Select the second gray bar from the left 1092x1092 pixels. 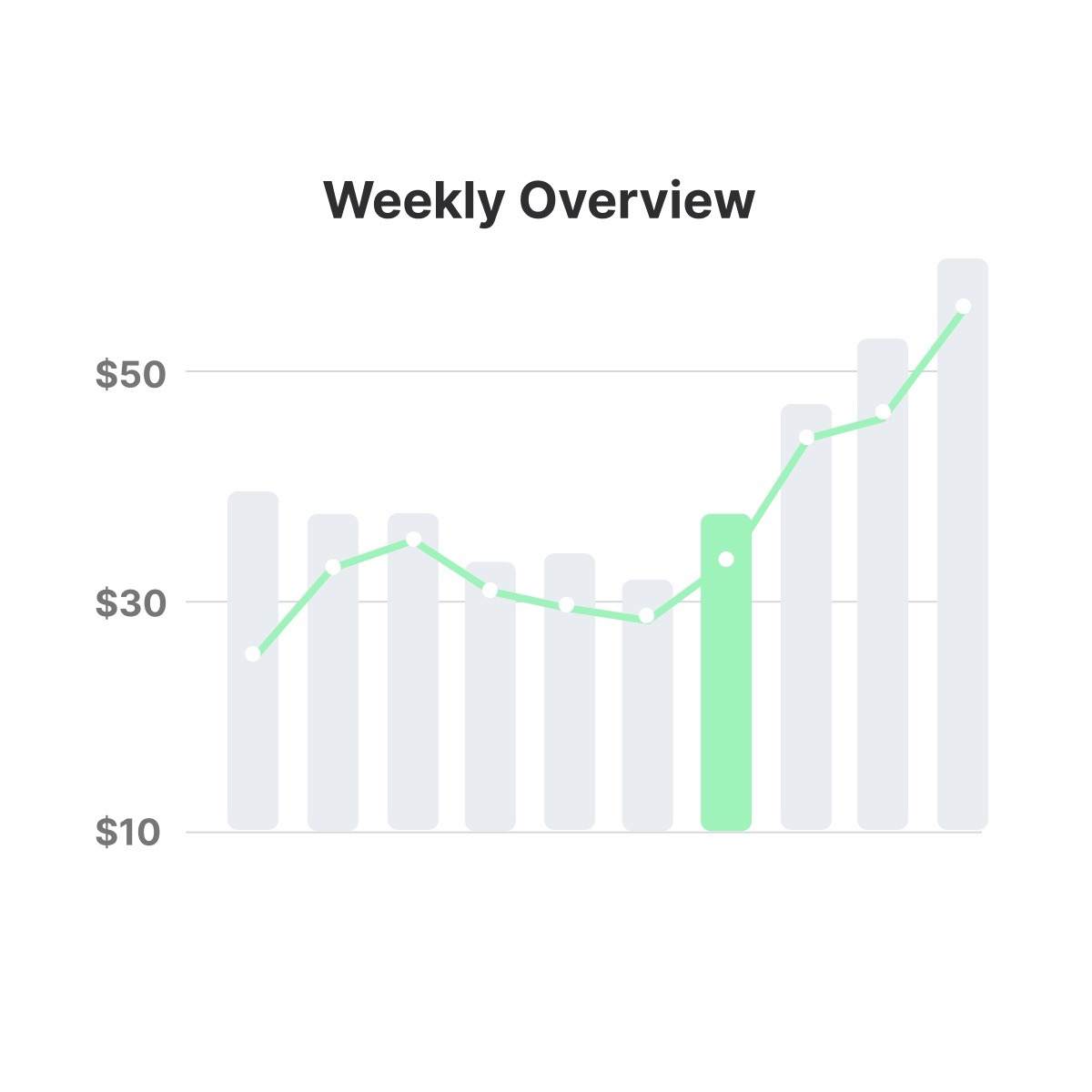pyautogui.click(x=333, y=672)
